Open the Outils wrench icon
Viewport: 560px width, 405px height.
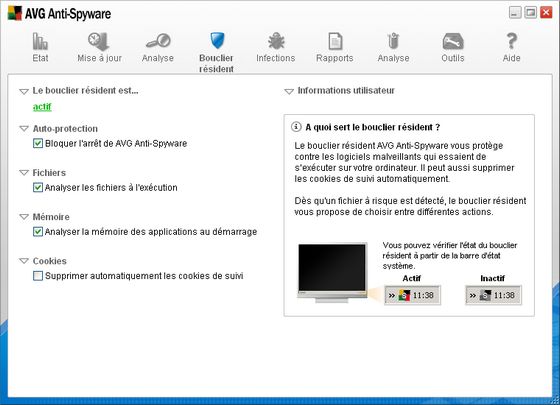click(x=452, y=41)
